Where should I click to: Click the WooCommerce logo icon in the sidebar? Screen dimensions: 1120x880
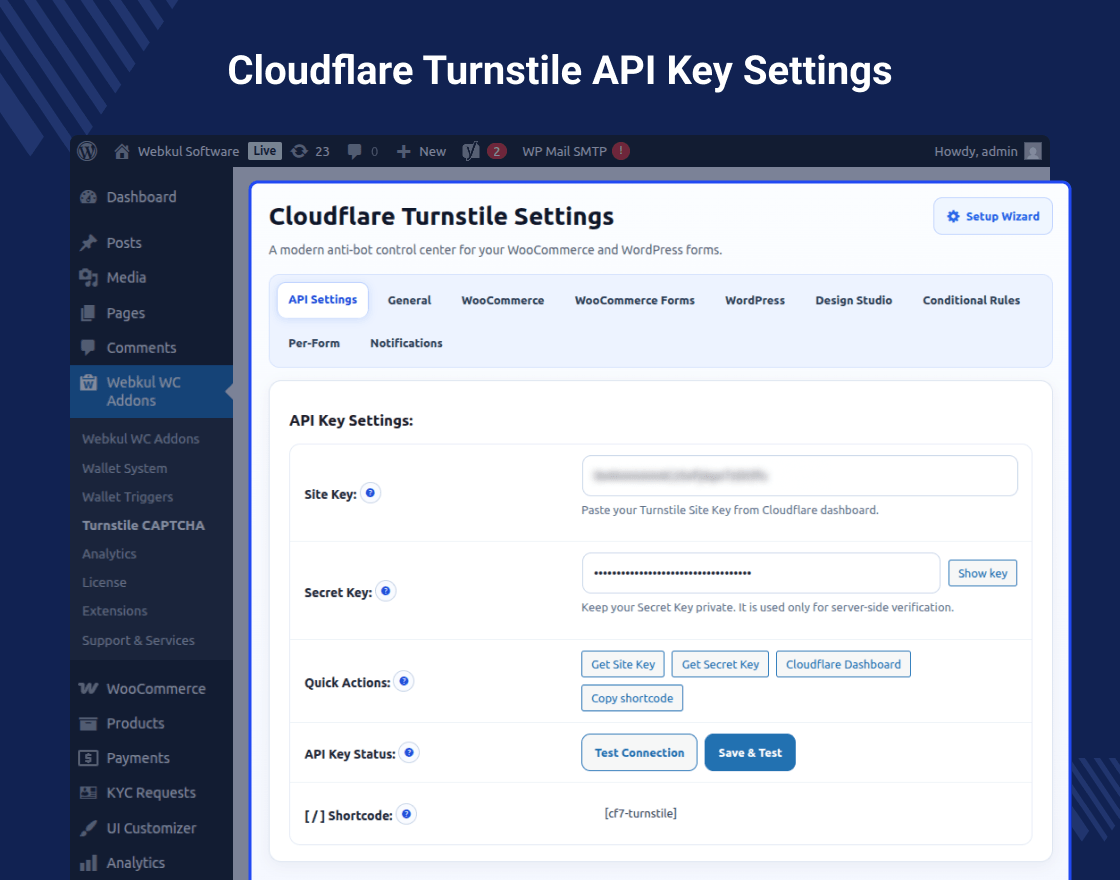tap(89, 689)
